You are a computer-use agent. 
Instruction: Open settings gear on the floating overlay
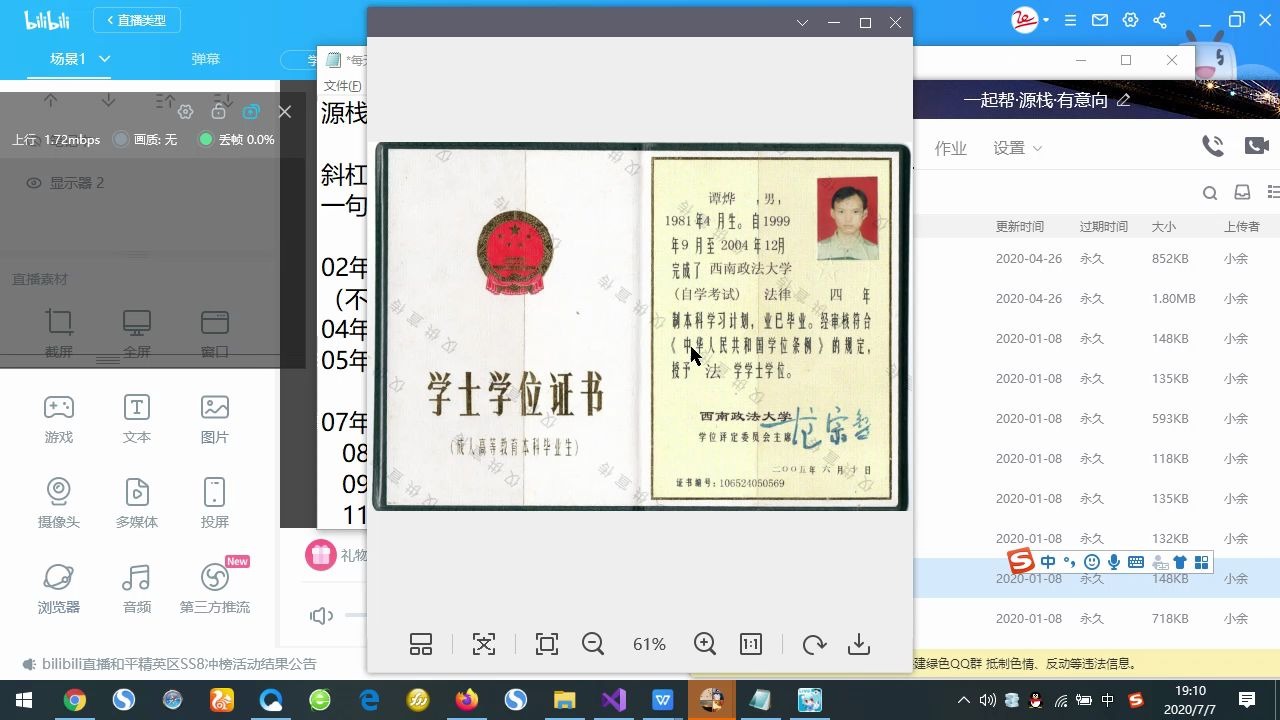click(185, 112)
